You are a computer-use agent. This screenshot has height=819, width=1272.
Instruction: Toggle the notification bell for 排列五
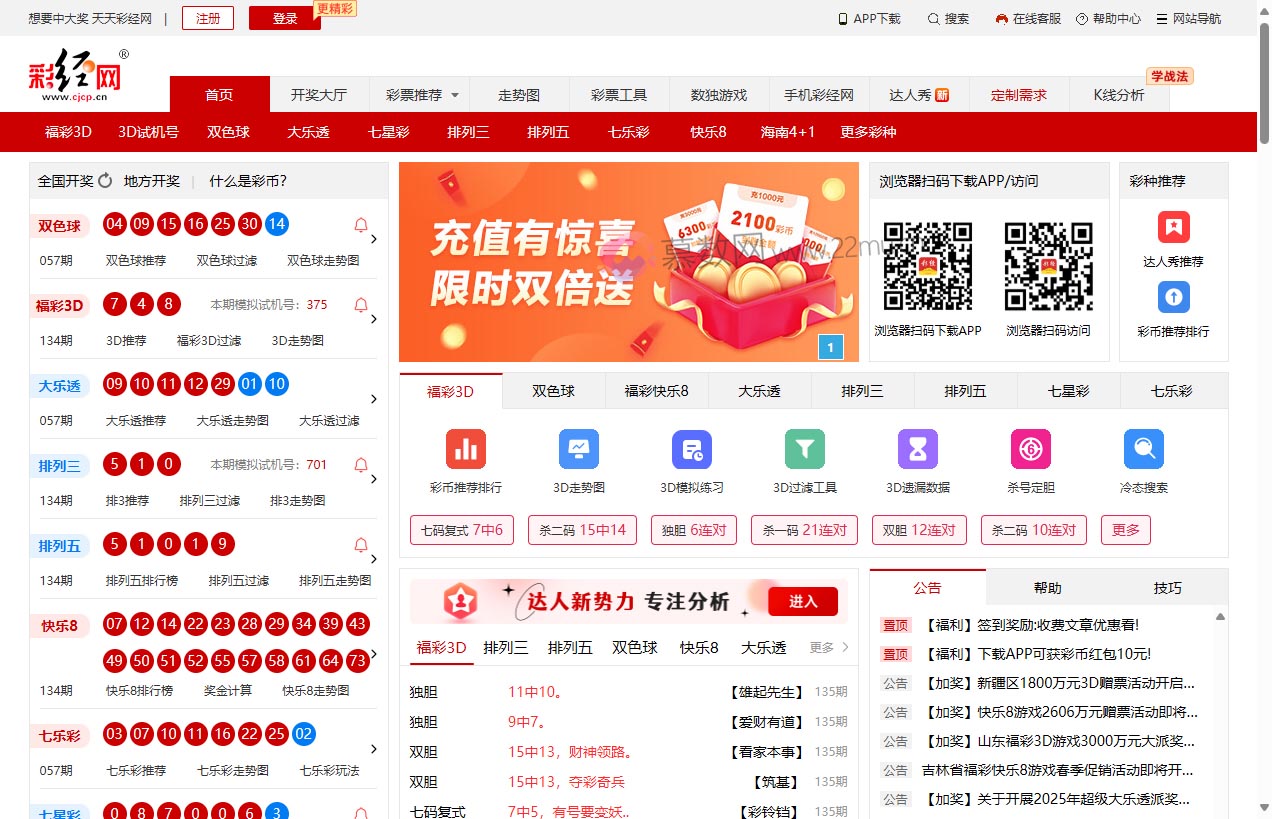pos(359,544)
